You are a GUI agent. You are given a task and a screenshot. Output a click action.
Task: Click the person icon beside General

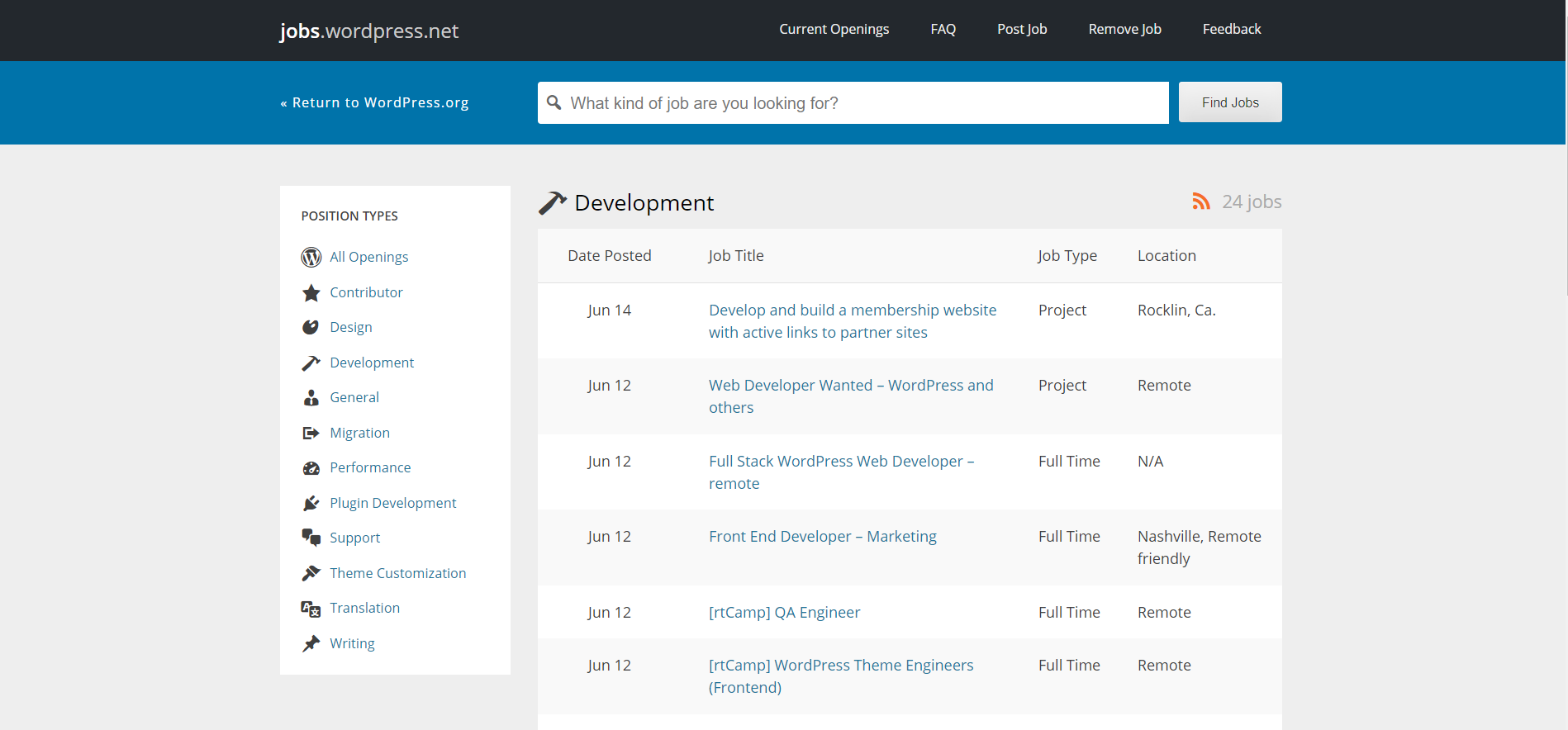pyautogui.click(x=311, y=398)
